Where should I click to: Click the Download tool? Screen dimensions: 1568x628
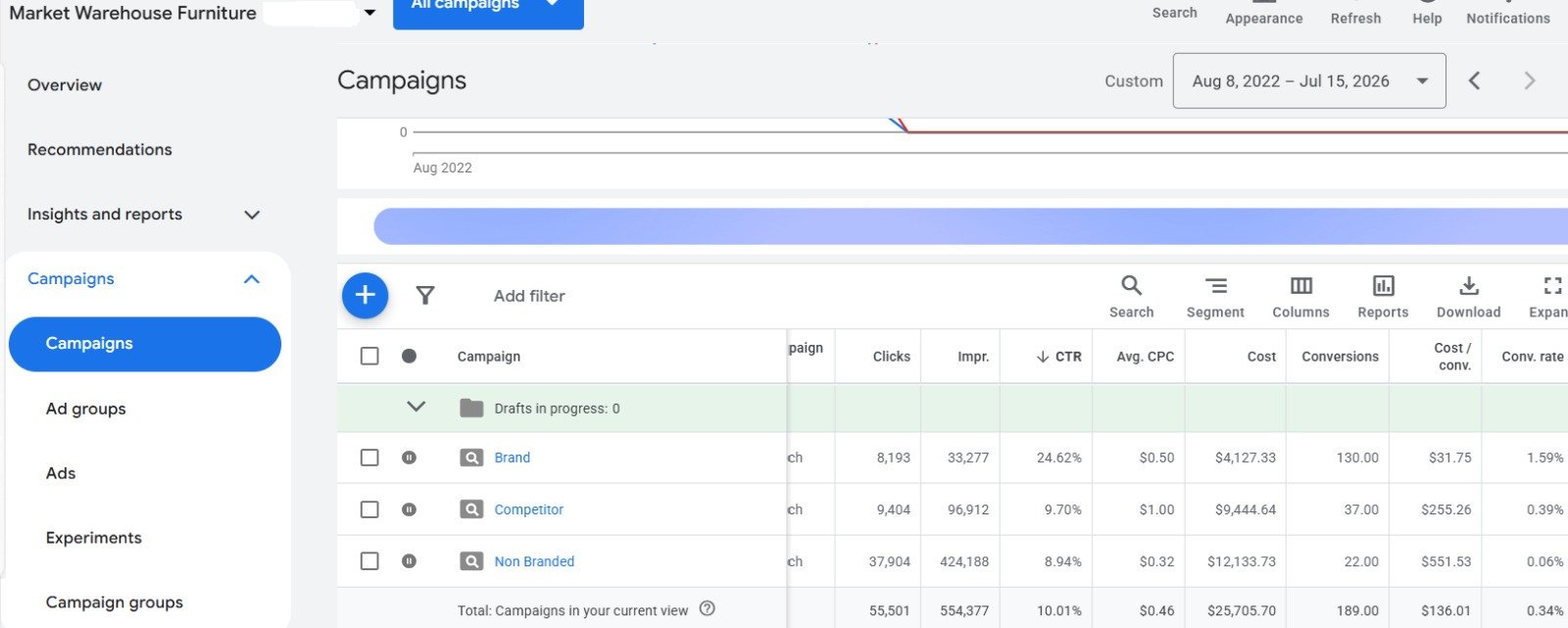(x=1468, y=297)
